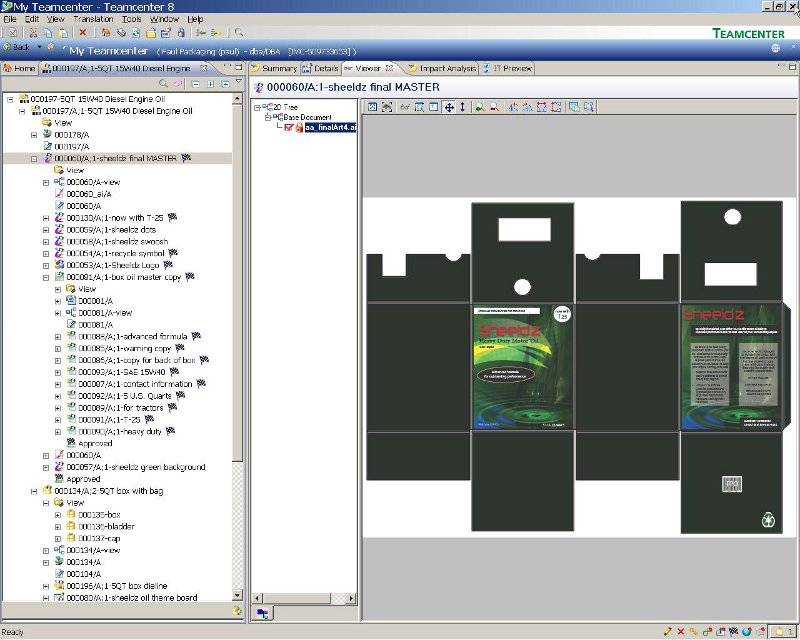Collapse the 2D Tree root node
This screenshot has height=640, width=800.
257,107
